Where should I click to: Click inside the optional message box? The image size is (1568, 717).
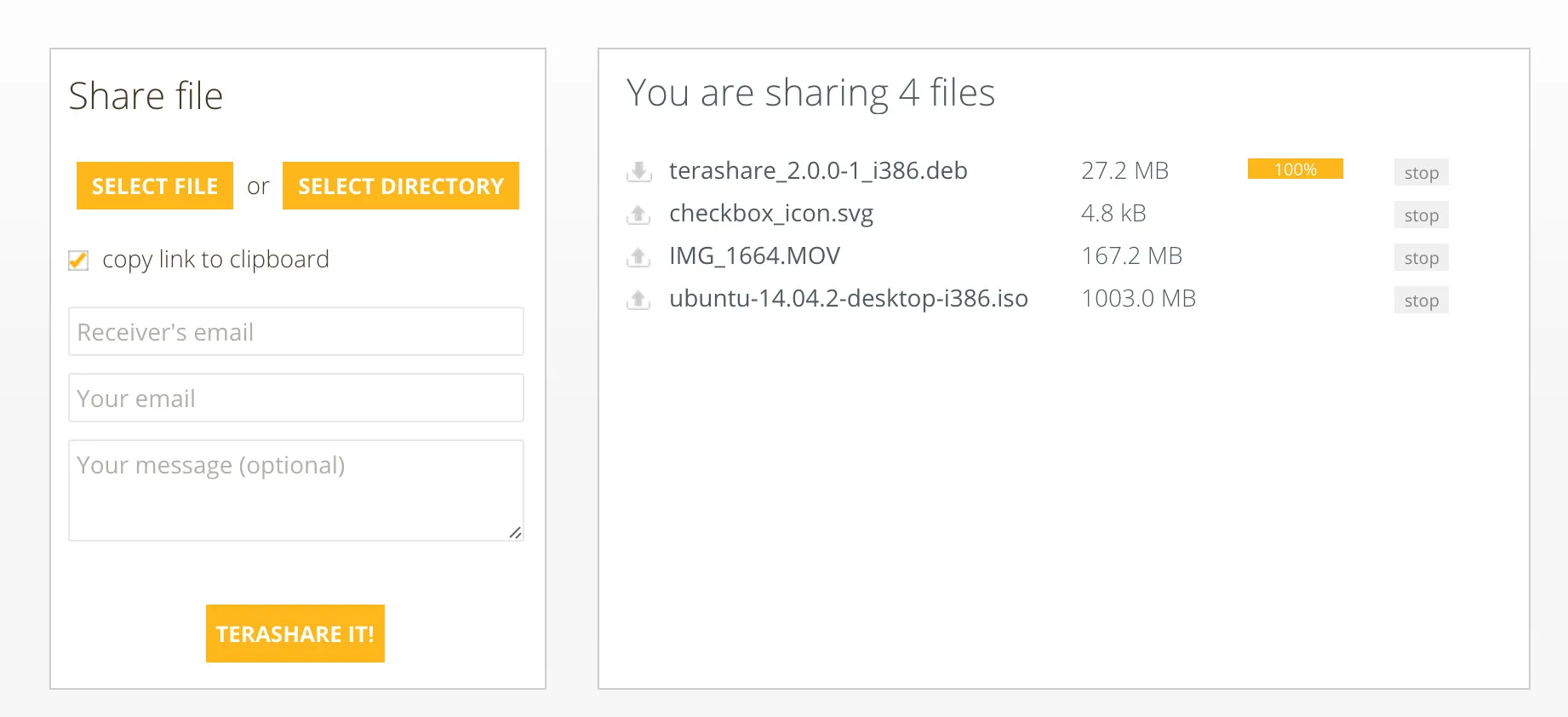click(295, 490)
